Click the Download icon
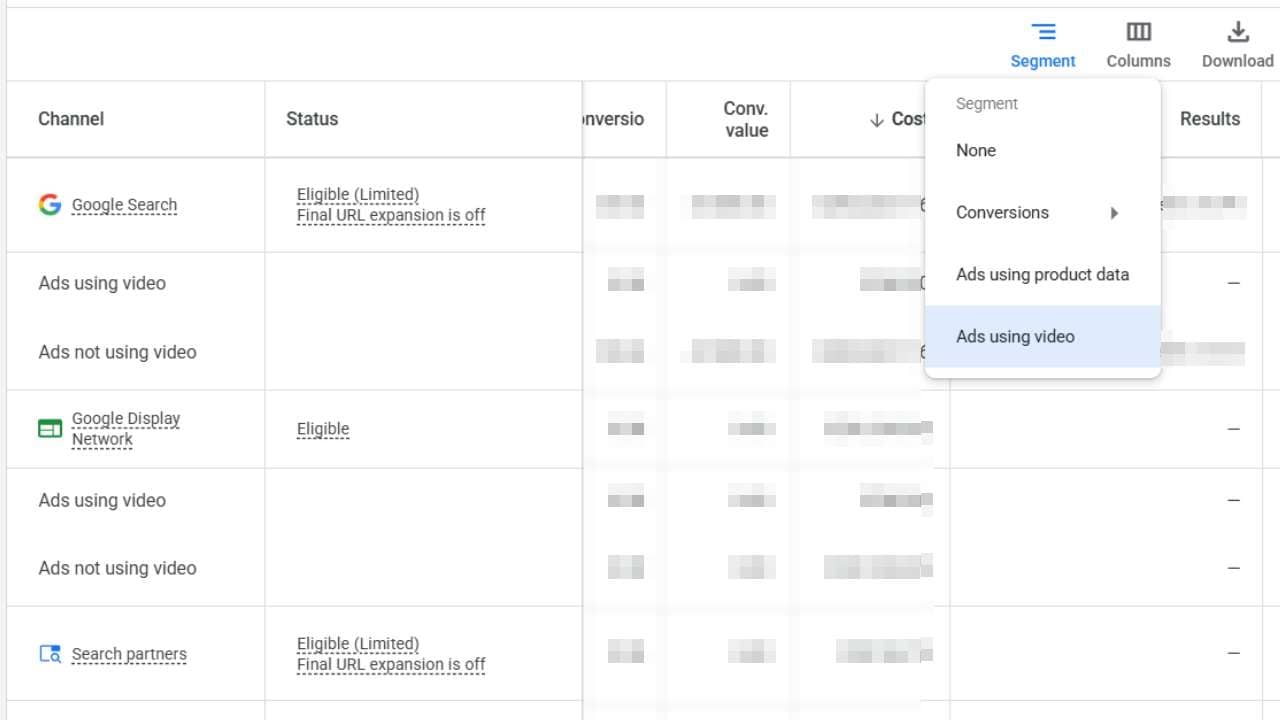Image resolution: width=1280 pixels, height=720 pixels. 1237,31
